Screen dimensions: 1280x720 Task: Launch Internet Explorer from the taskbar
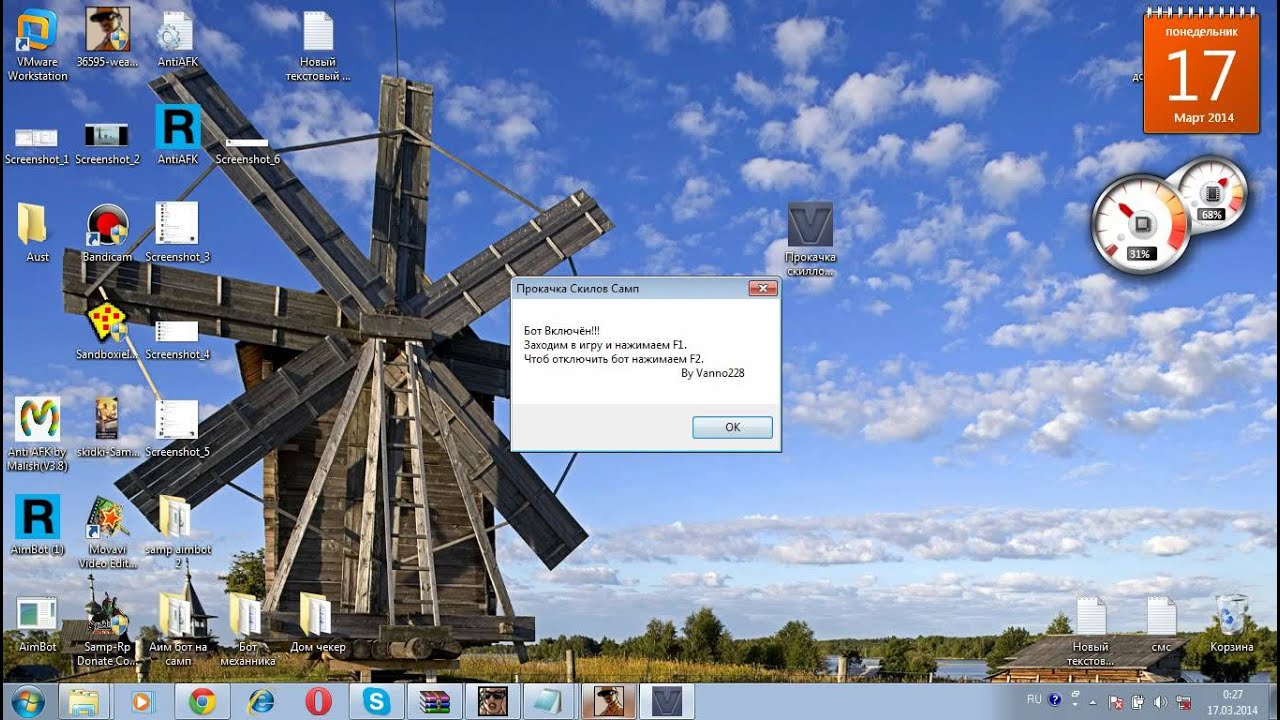(260, 701)
